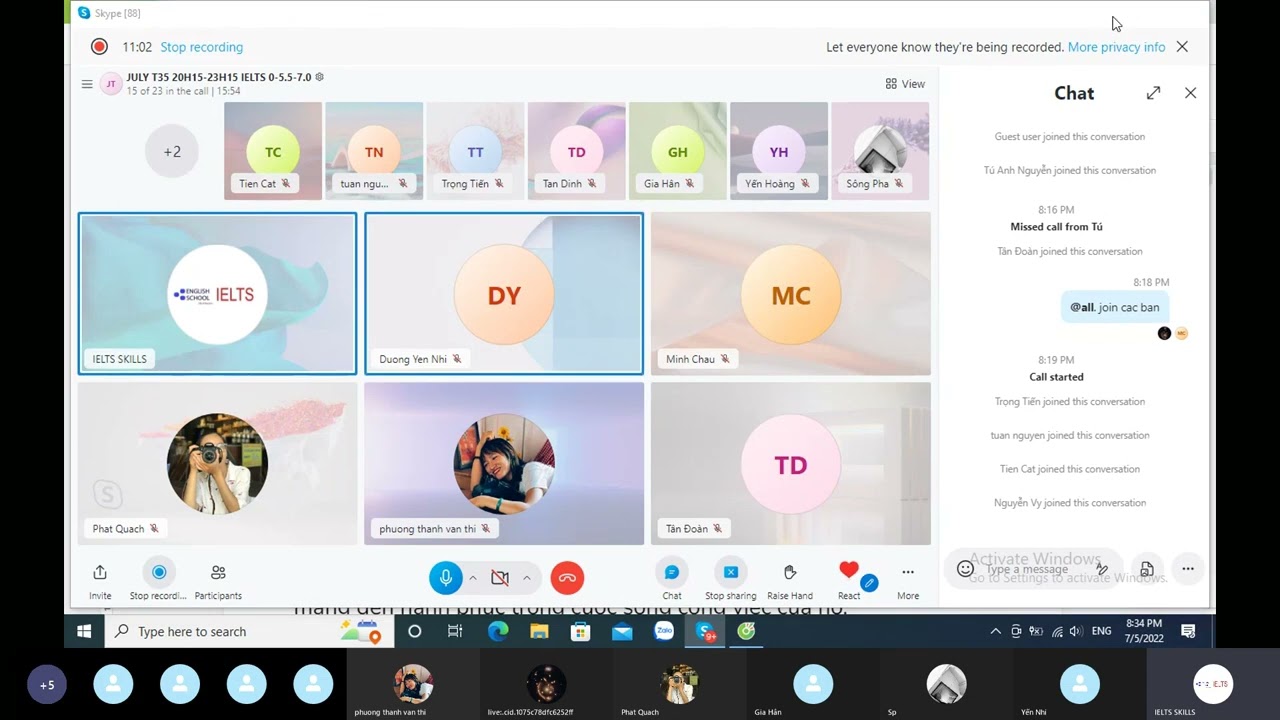
Task: Switch to Skype on taskbar
Action: click(706, 631)
